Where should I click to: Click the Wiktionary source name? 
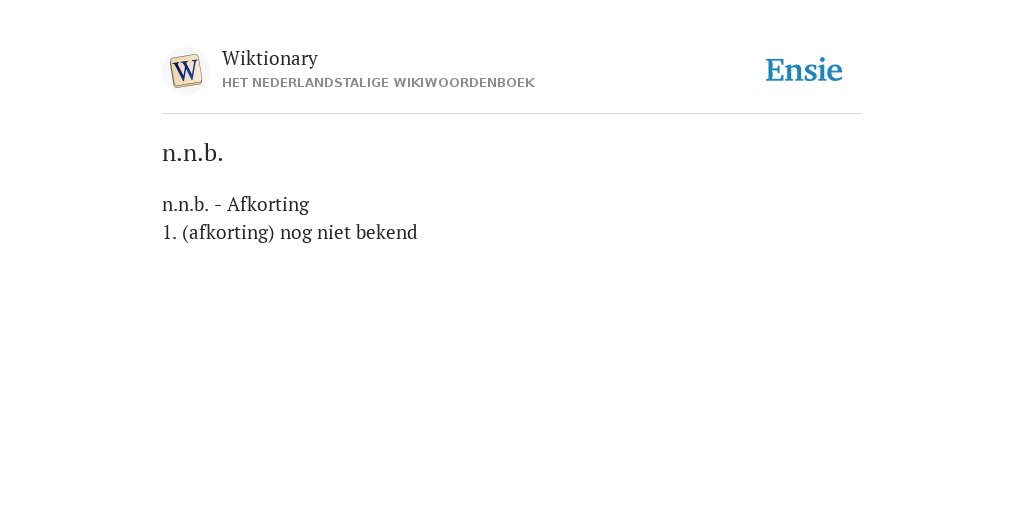coord(270,58)
